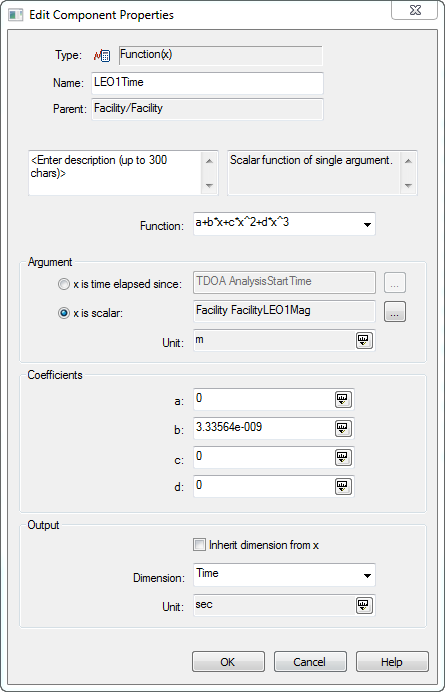Click the Name field containing LEO1Time
The image size is (445, 692).
pos(207,83)
